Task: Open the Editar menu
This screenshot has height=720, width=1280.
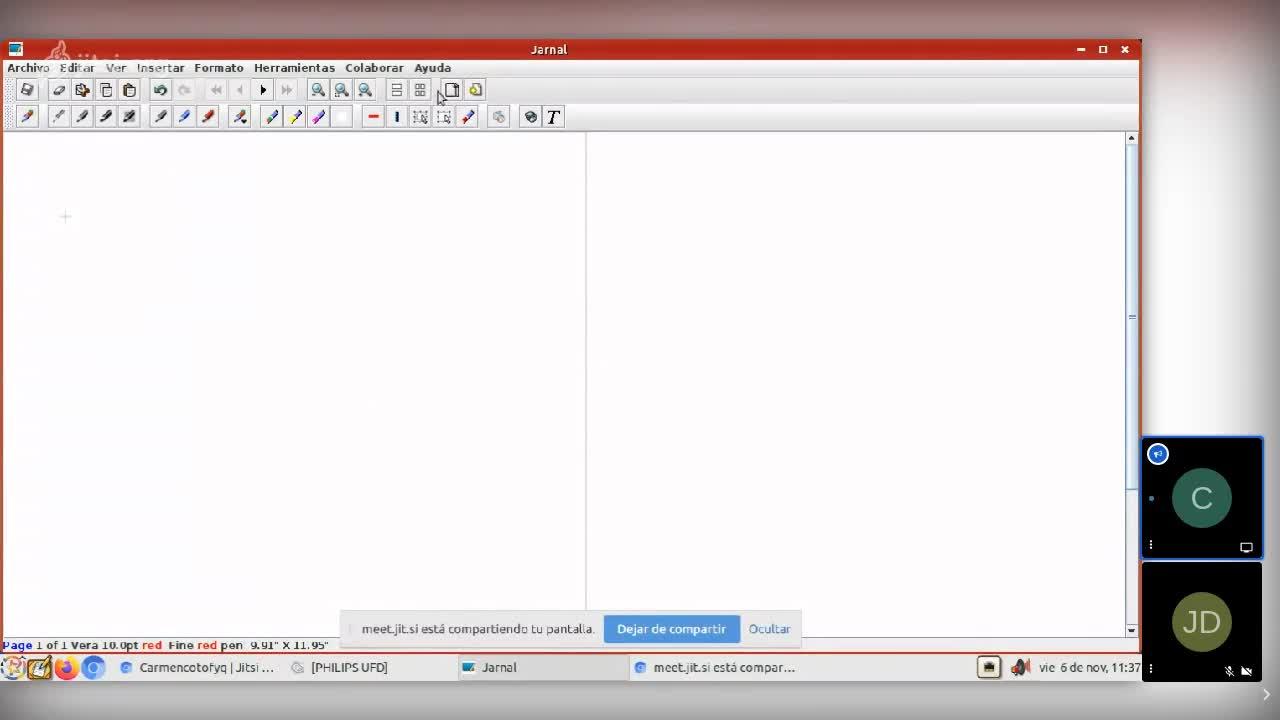Action: (x=77, y=68)
